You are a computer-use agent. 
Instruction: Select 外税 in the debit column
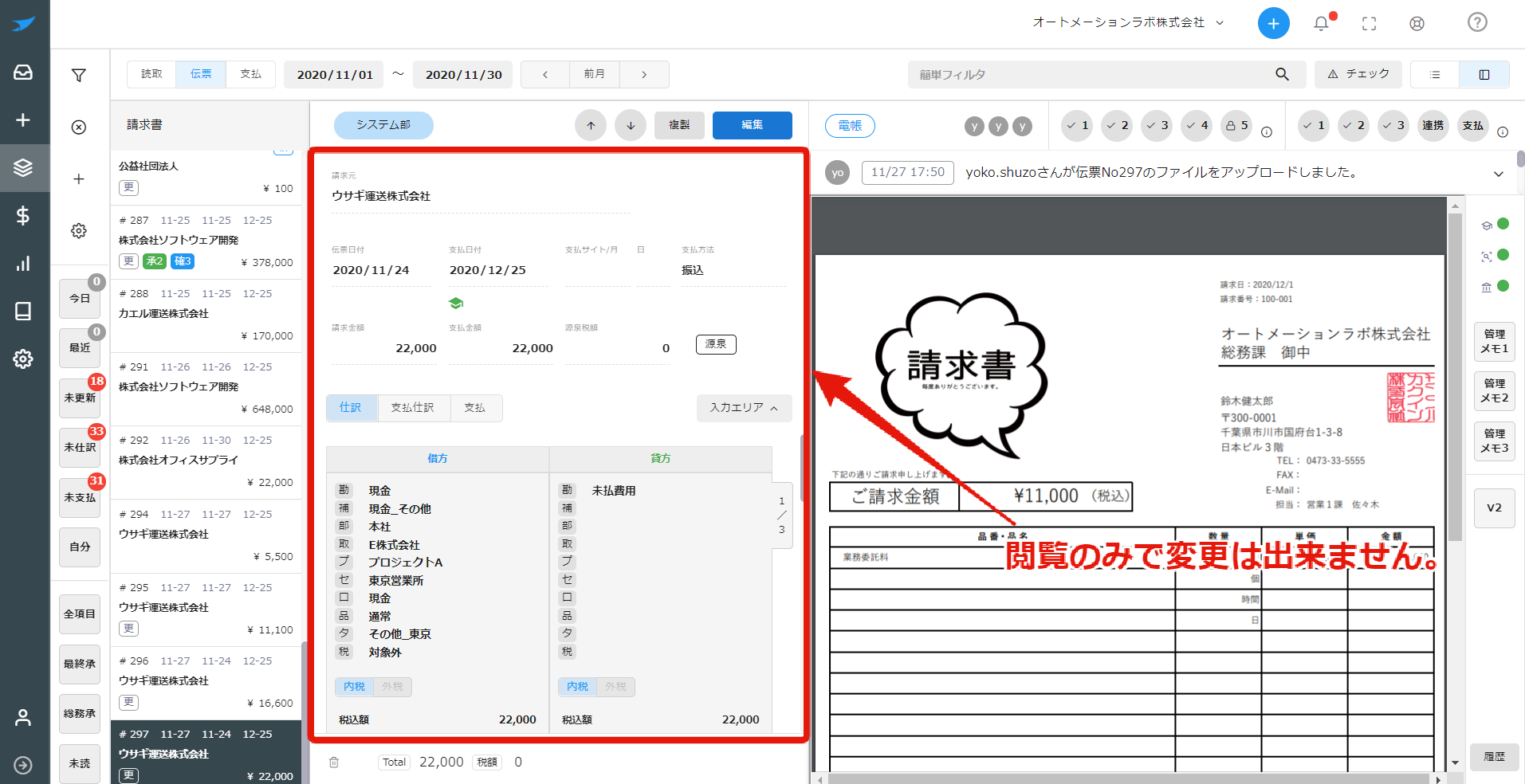pos(392,687)
